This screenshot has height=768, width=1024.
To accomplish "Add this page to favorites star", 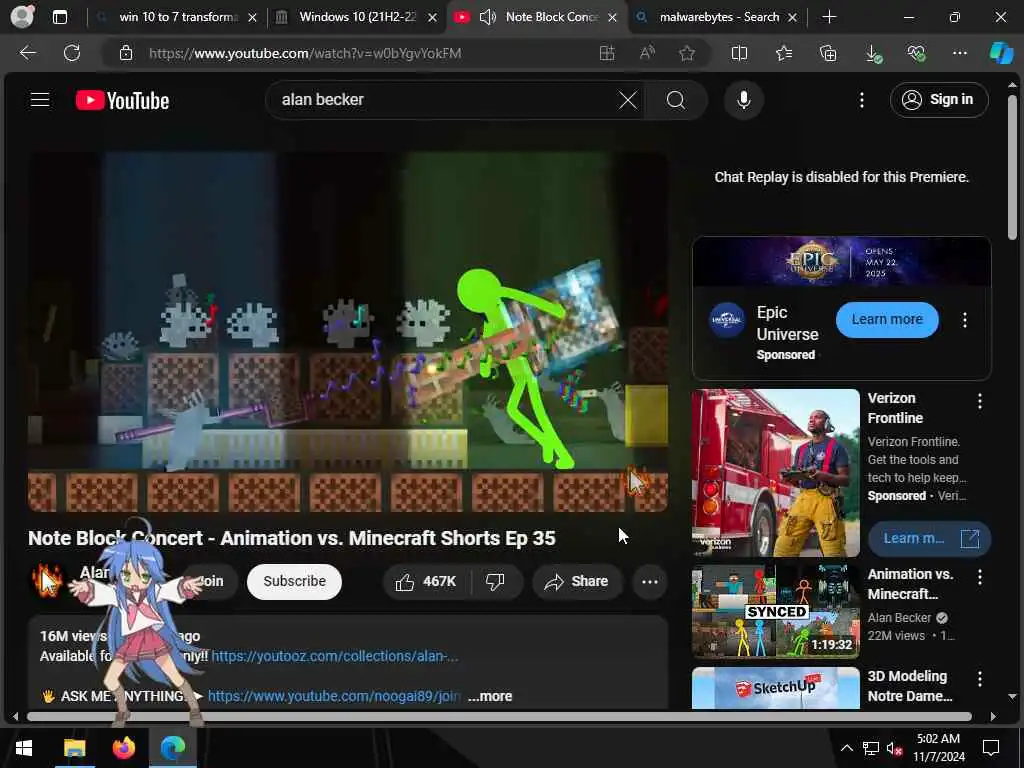I will 686,54.
